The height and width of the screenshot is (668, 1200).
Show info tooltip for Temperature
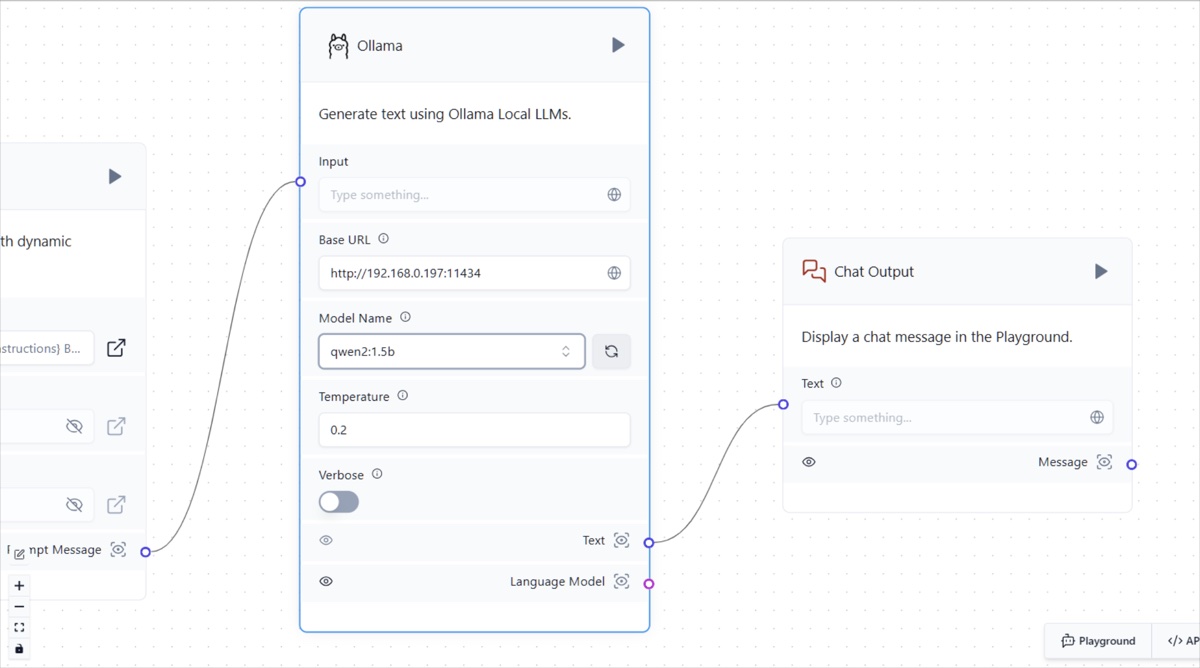pos(403,396)
